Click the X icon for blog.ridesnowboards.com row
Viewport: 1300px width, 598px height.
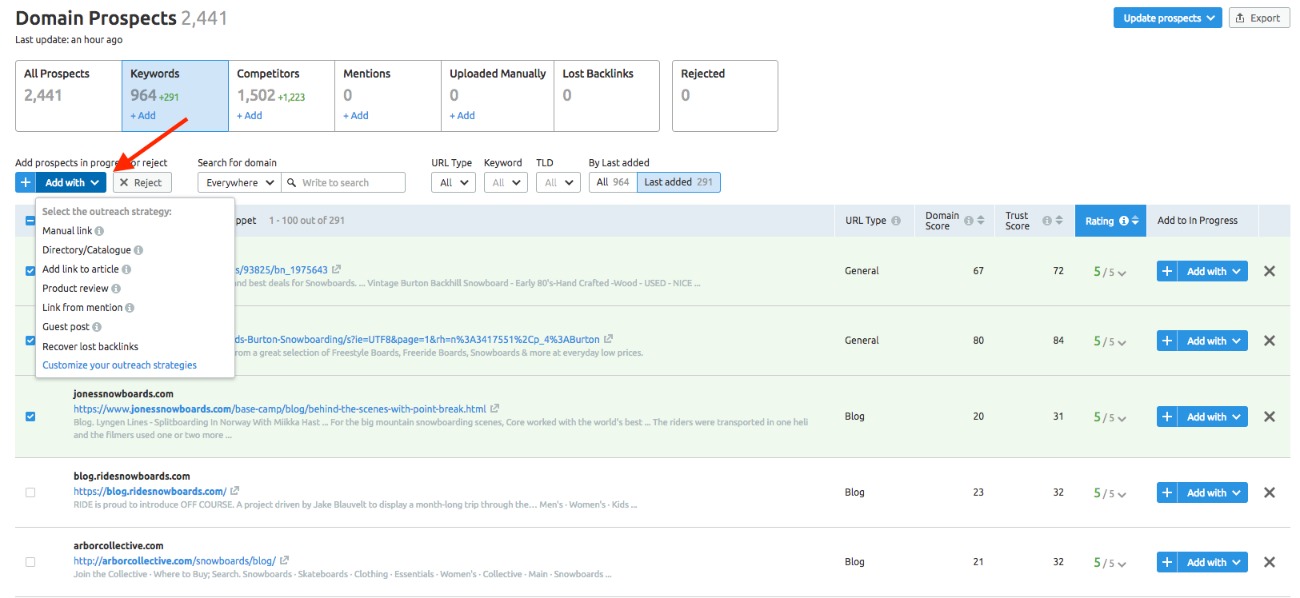(x=1269, y=492)
